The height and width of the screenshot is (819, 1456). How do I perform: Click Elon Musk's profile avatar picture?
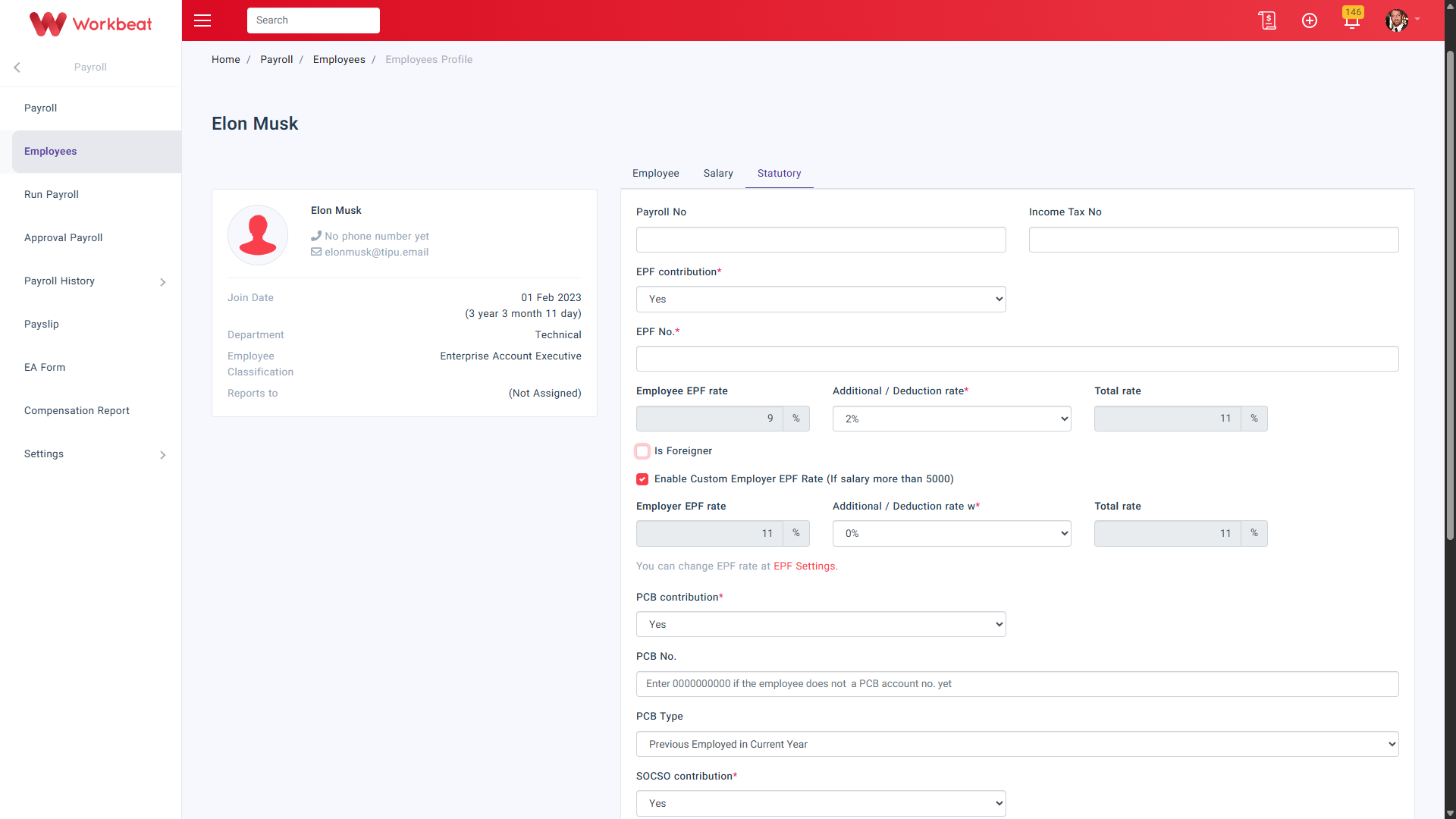click(258, 235)
